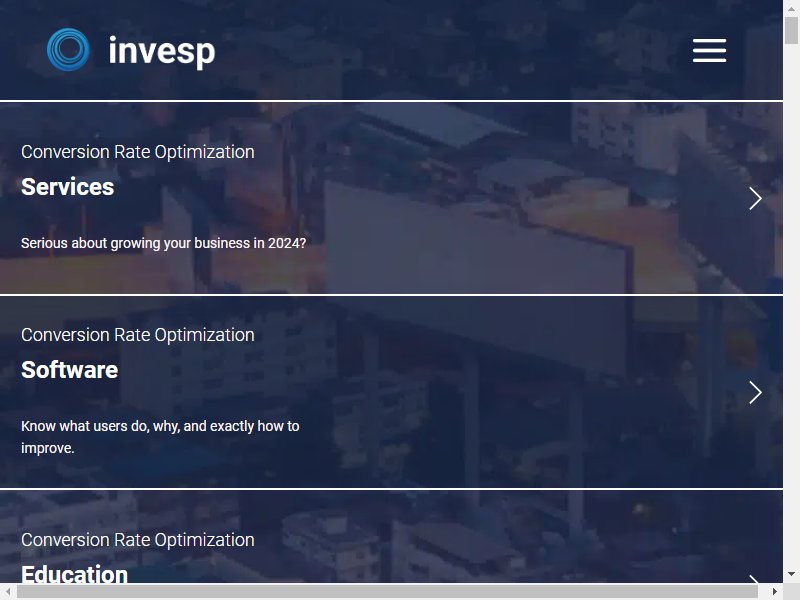Click 'Conversion Rate Optimization' label above Services

(138, 152)
